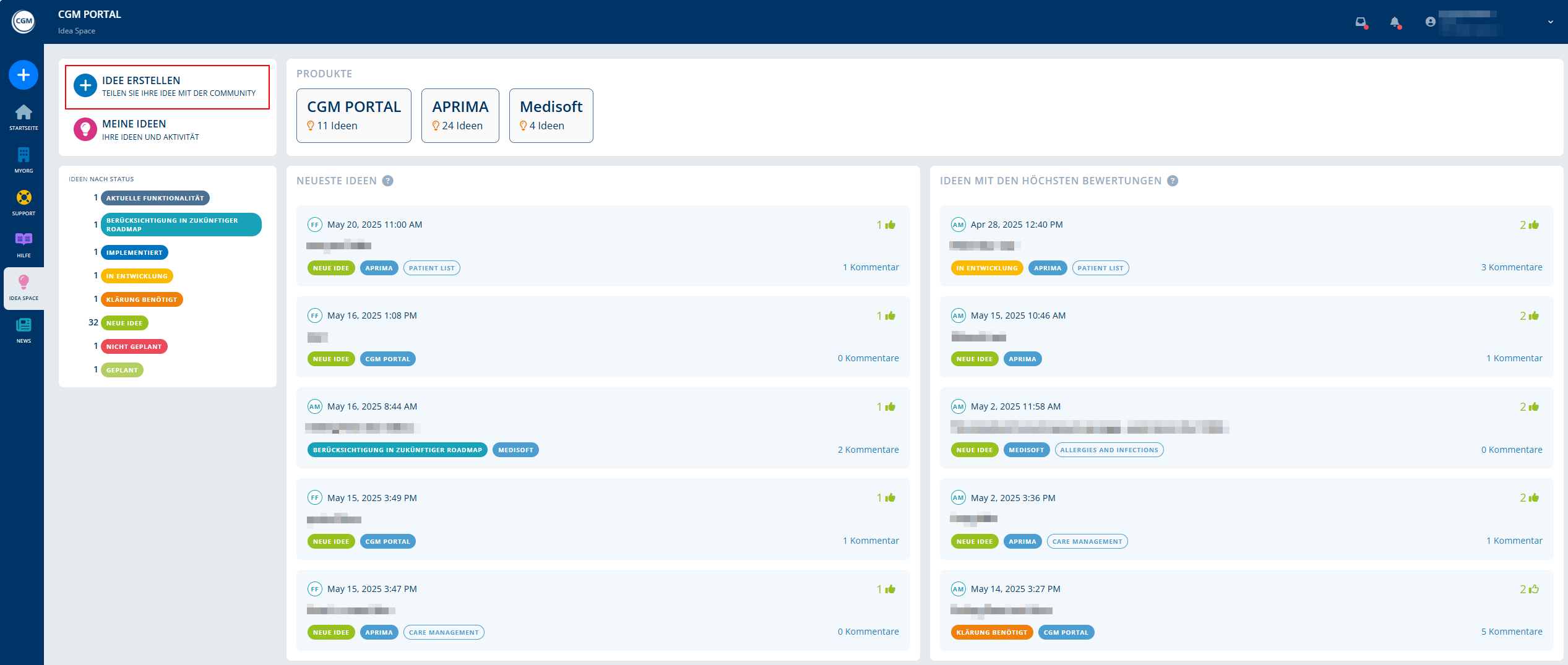Screen dimensions: 1568x665
Task: Upvote the Apr 28, 2025 12:40 PM idea
Action: tap(1533, 225)
